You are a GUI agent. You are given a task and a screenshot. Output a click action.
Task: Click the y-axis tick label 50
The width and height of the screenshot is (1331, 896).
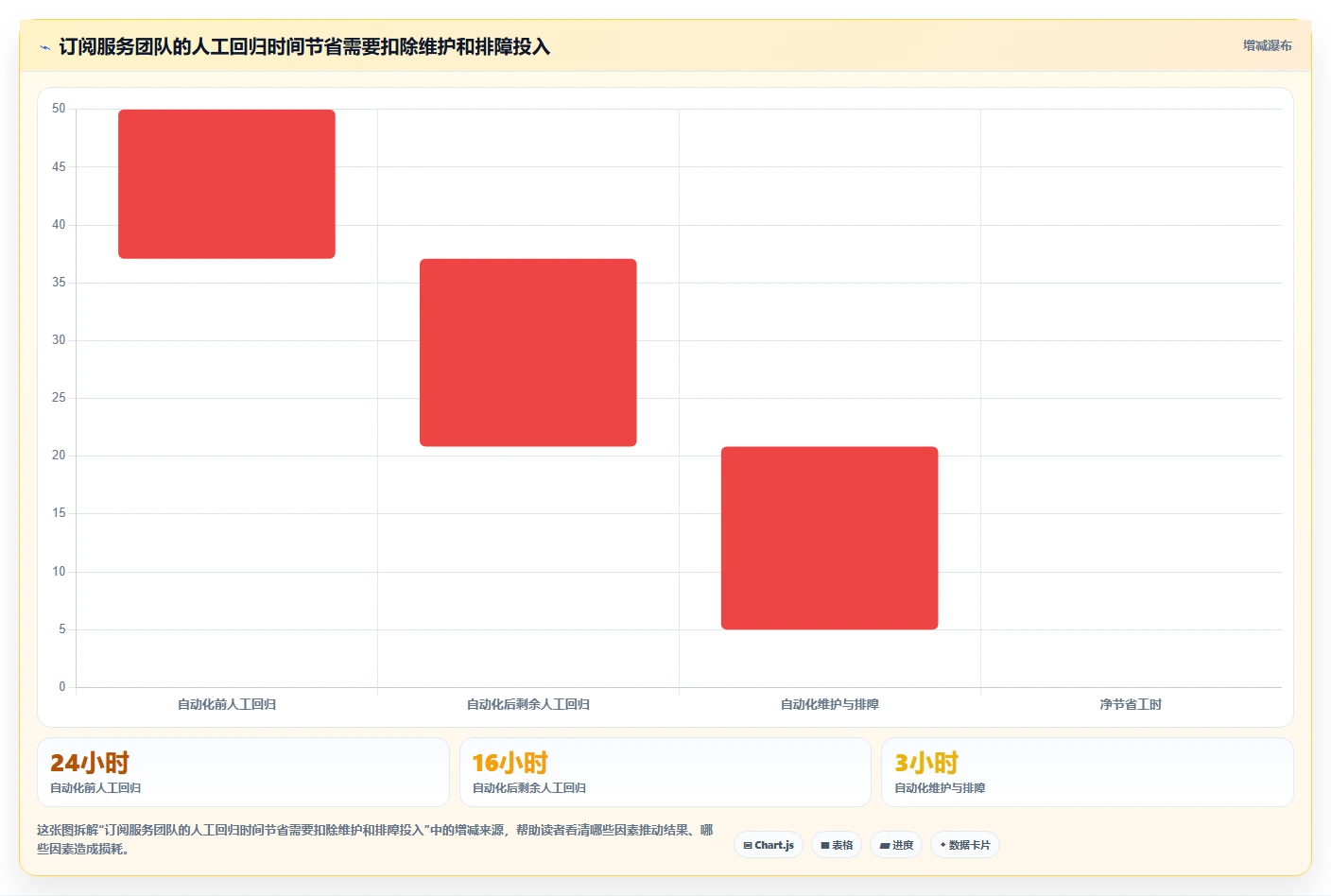[59, 109]
